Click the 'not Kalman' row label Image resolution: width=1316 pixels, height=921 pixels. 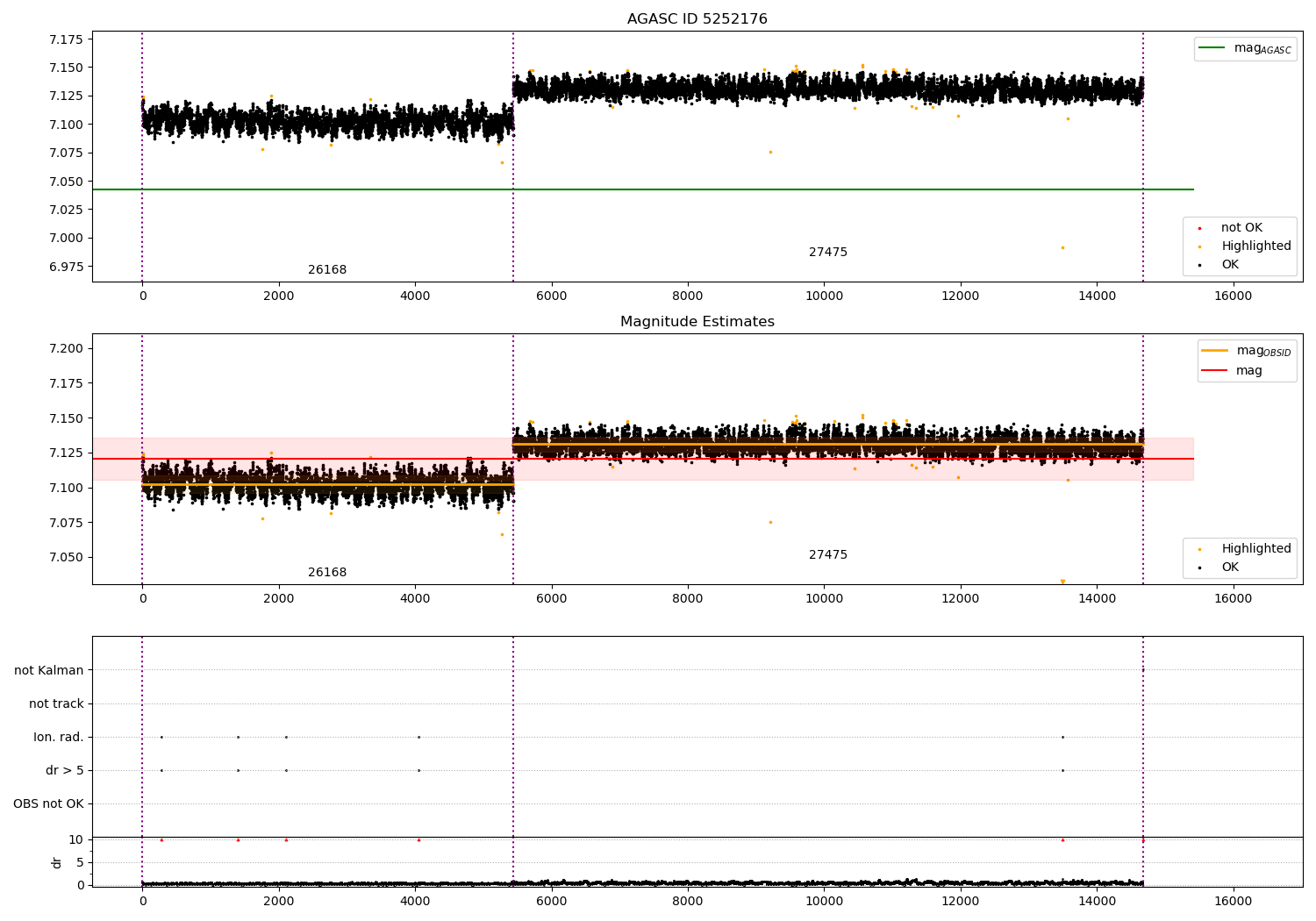[x=49, y=671]
